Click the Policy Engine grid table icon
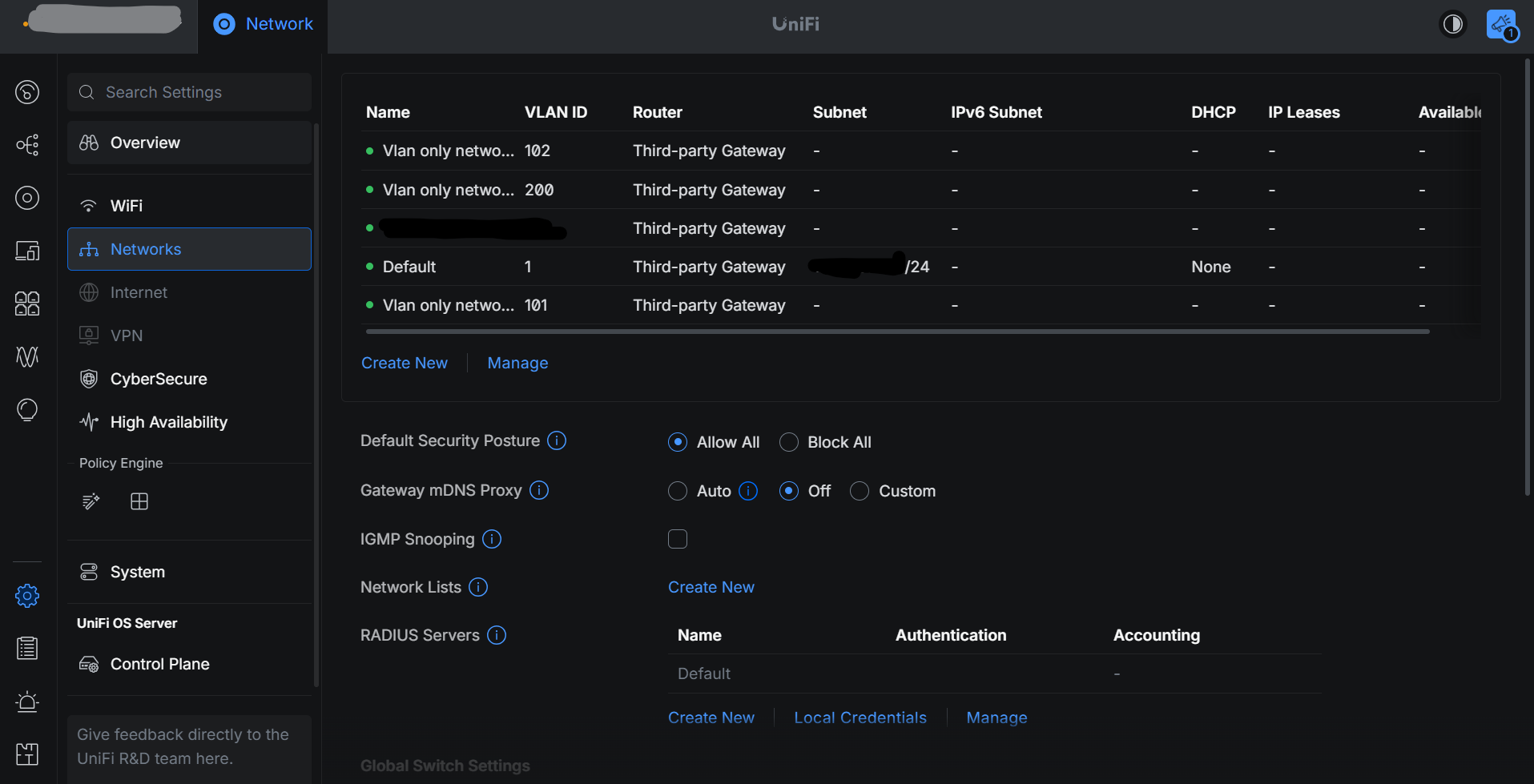 point(139,501)
